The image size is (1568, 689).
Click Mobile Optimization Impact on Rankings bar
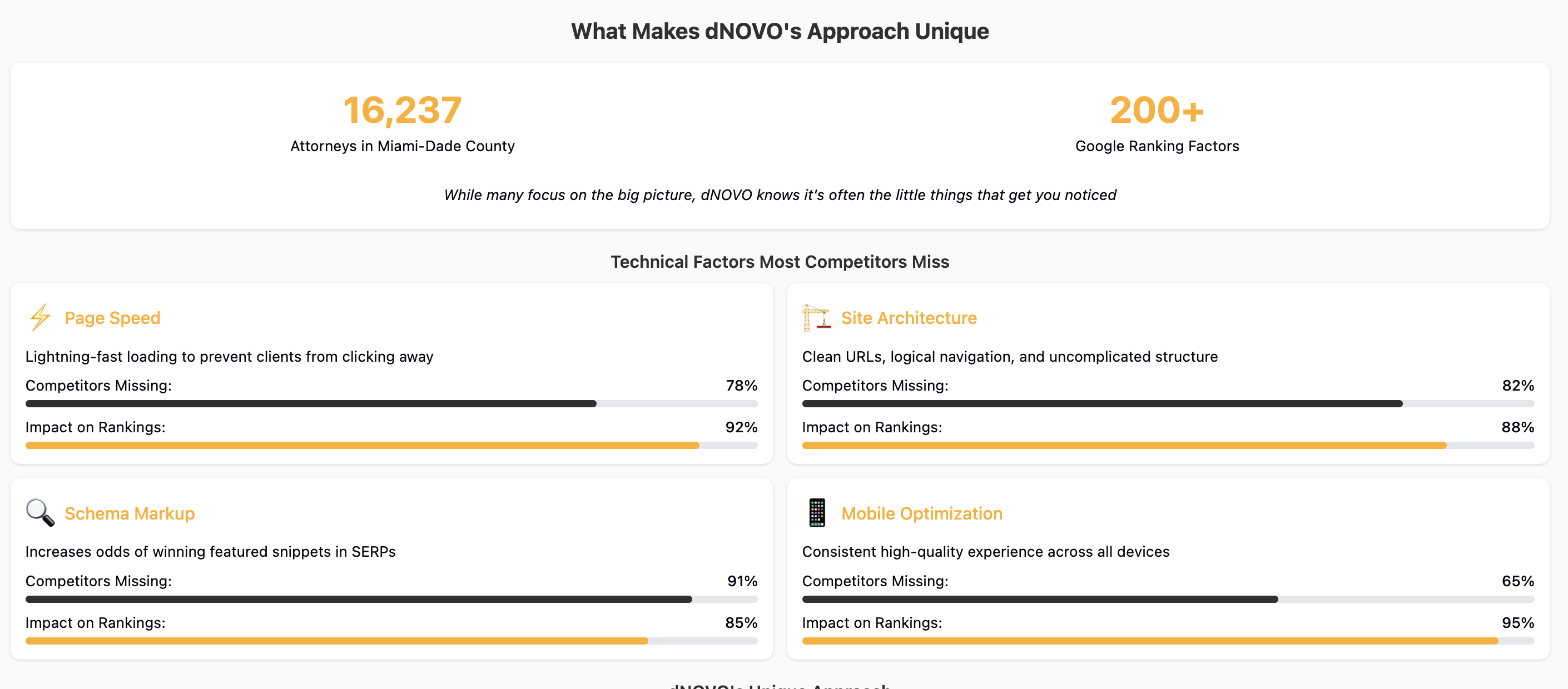click(1168, 641)
